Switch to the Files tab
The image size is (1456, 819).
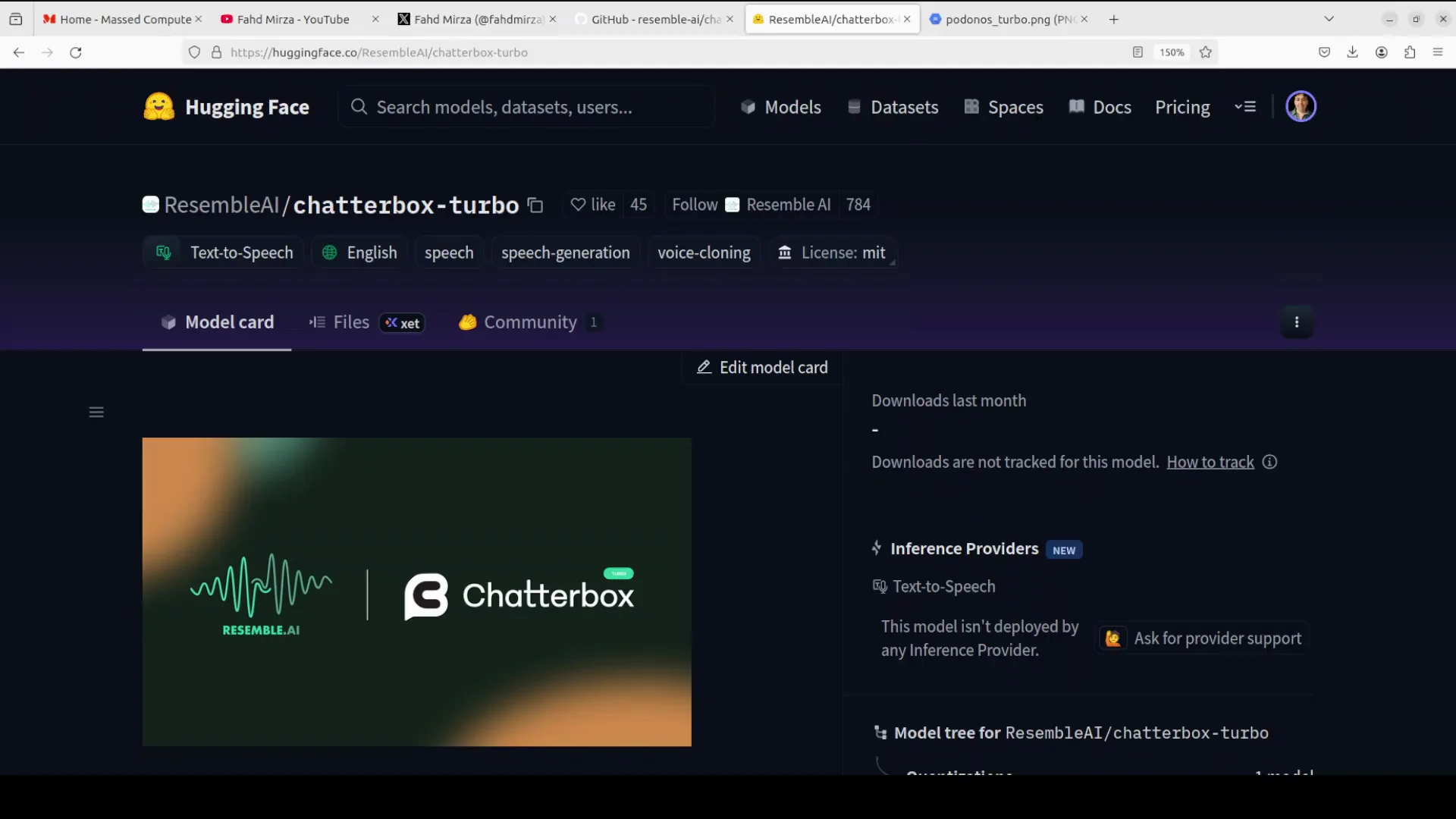click(x=350, y=322)
